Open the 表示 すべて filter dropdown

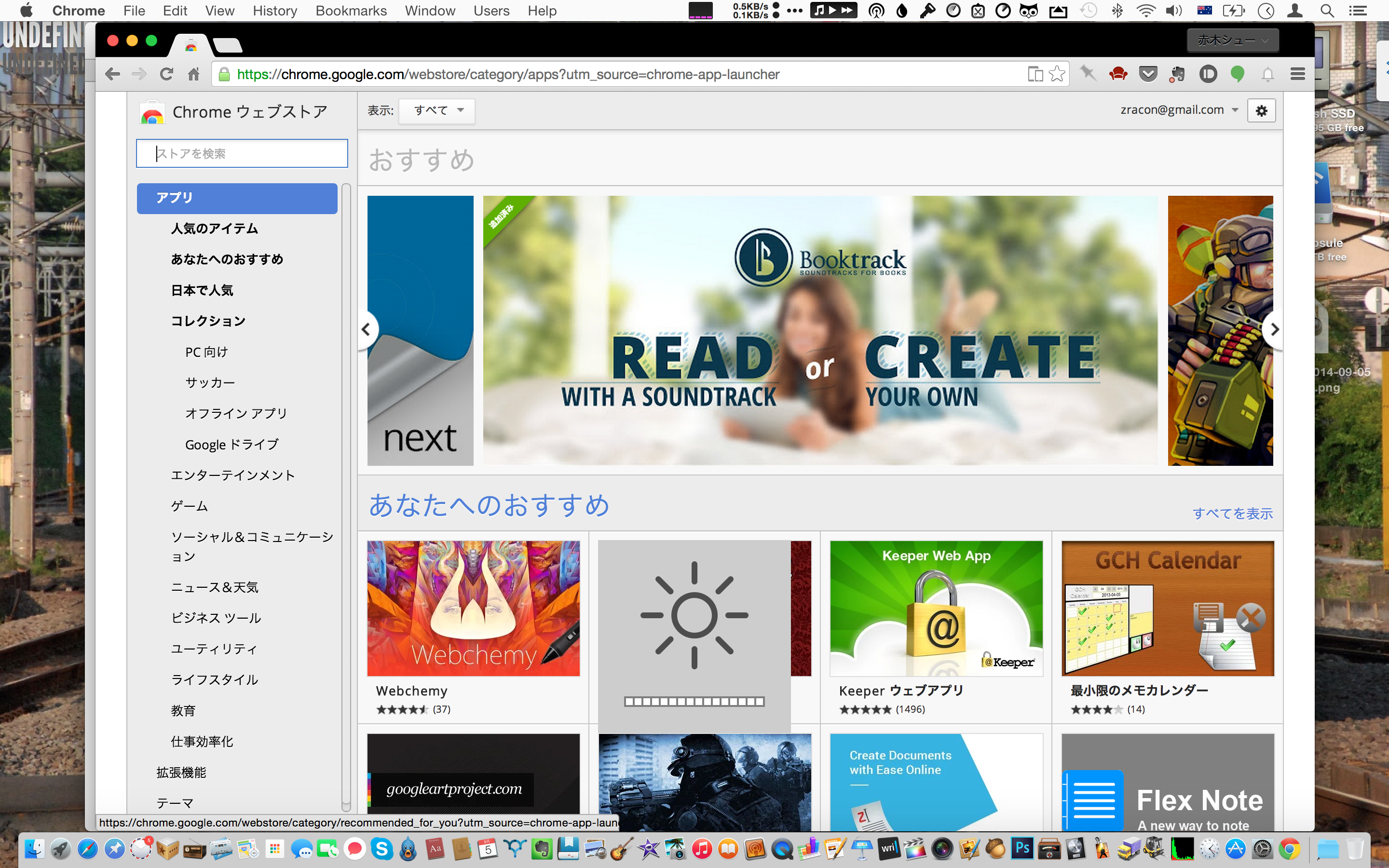point(437,110)
